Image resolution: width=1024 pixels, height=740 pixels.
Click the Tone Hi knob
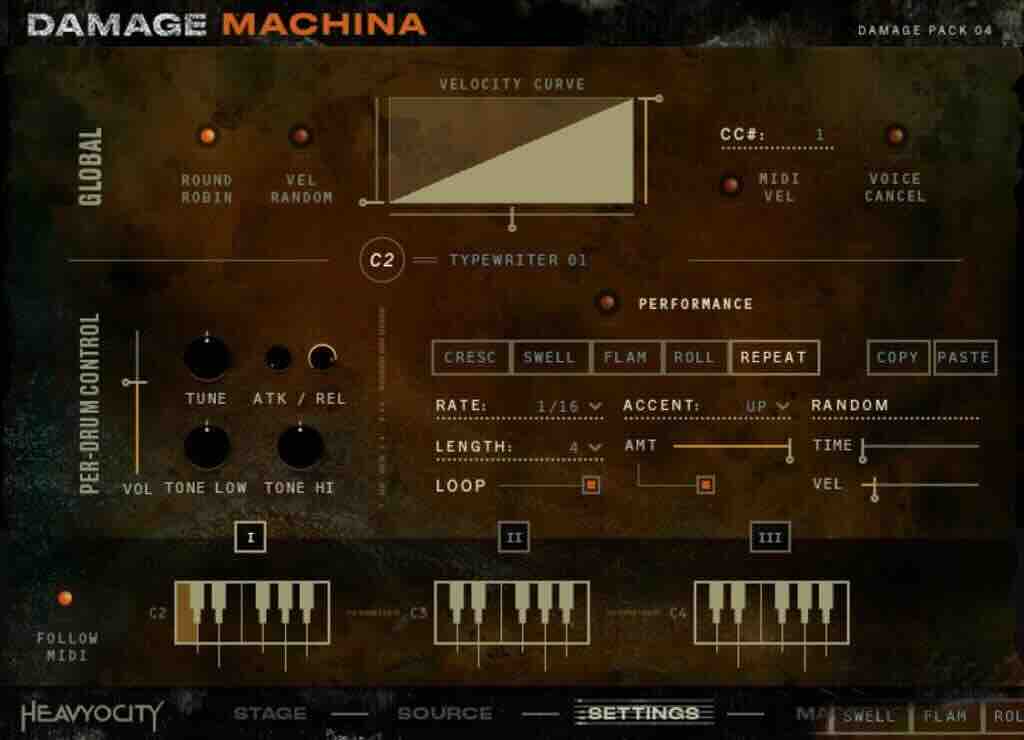[x=300, y=446]
